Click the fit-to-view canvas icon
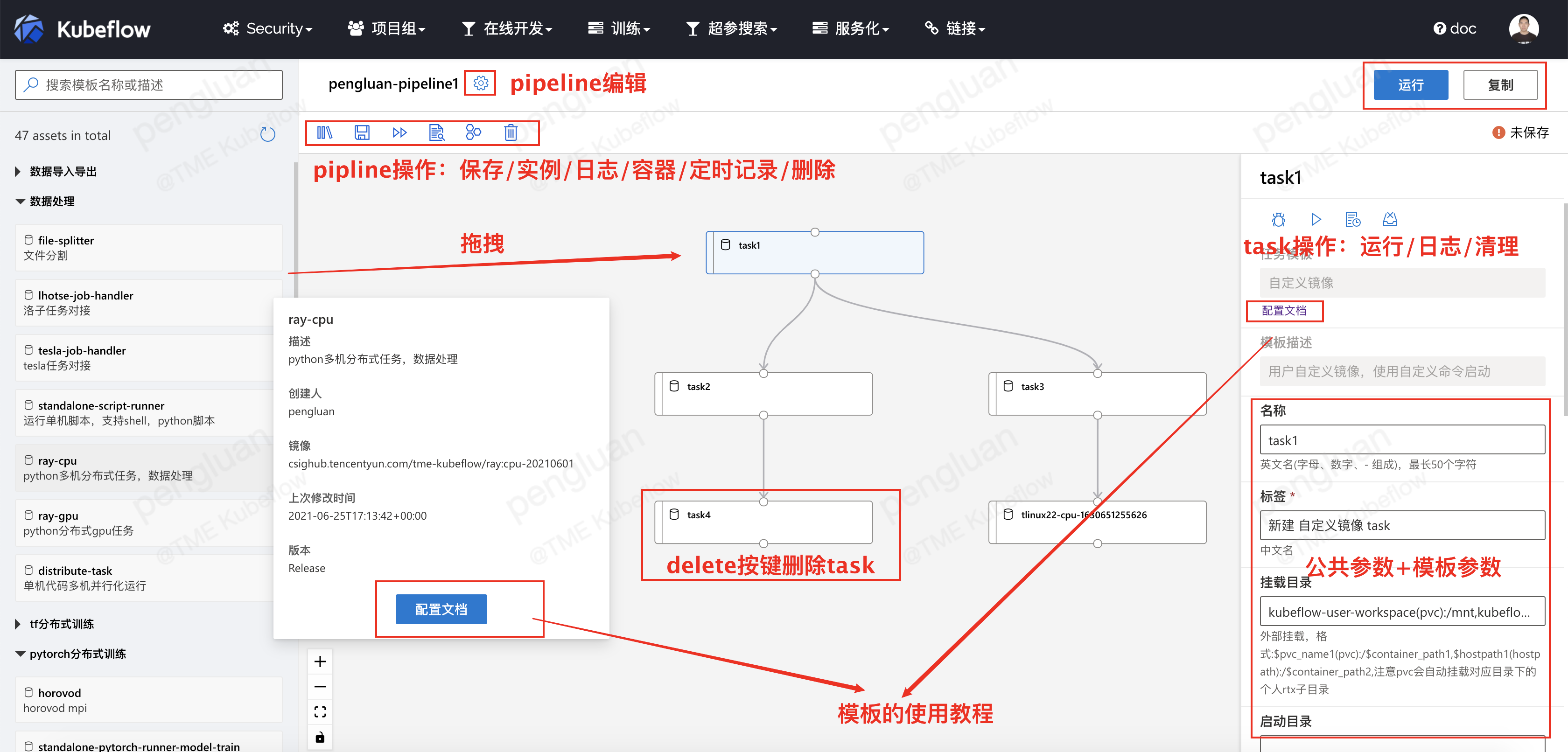The height and width of the screenshot is (752, 1568). pyautogui.click(x=320, y=712)
